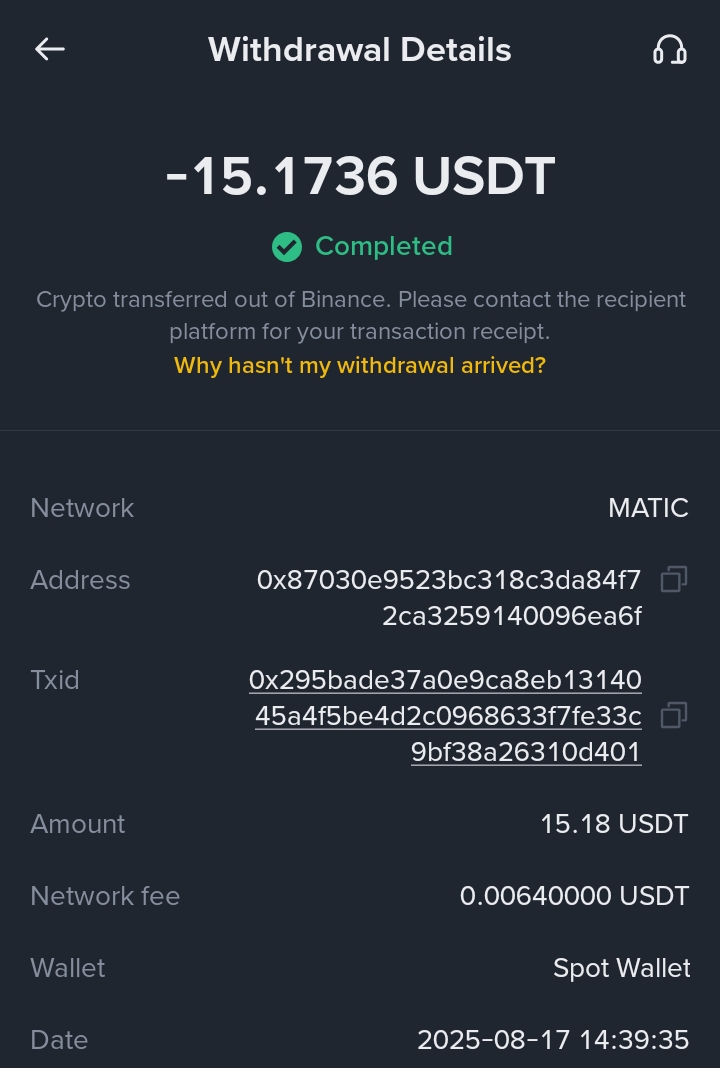Tap the 2025-08-17 14:39:35 date value

(553, 1040)
